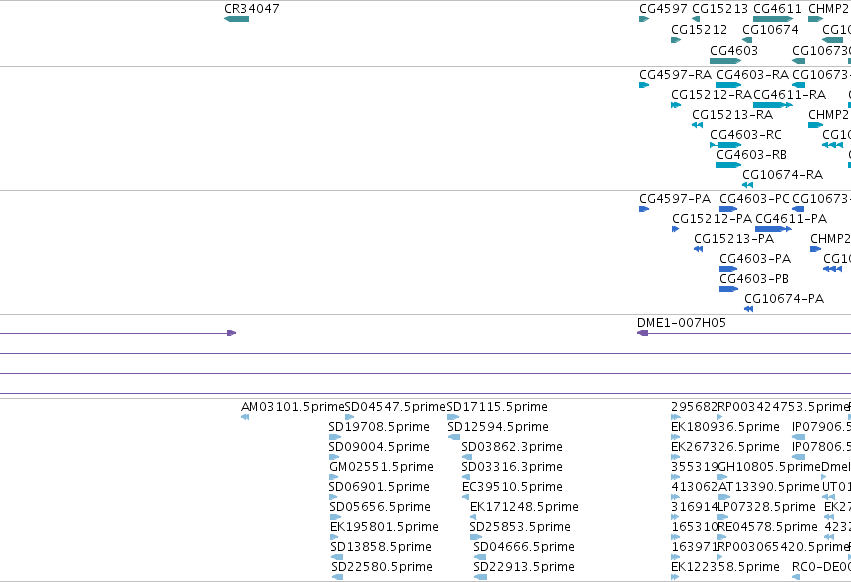Select the 165310 EST label
The image size is (851, 582).
pos(694,527)
